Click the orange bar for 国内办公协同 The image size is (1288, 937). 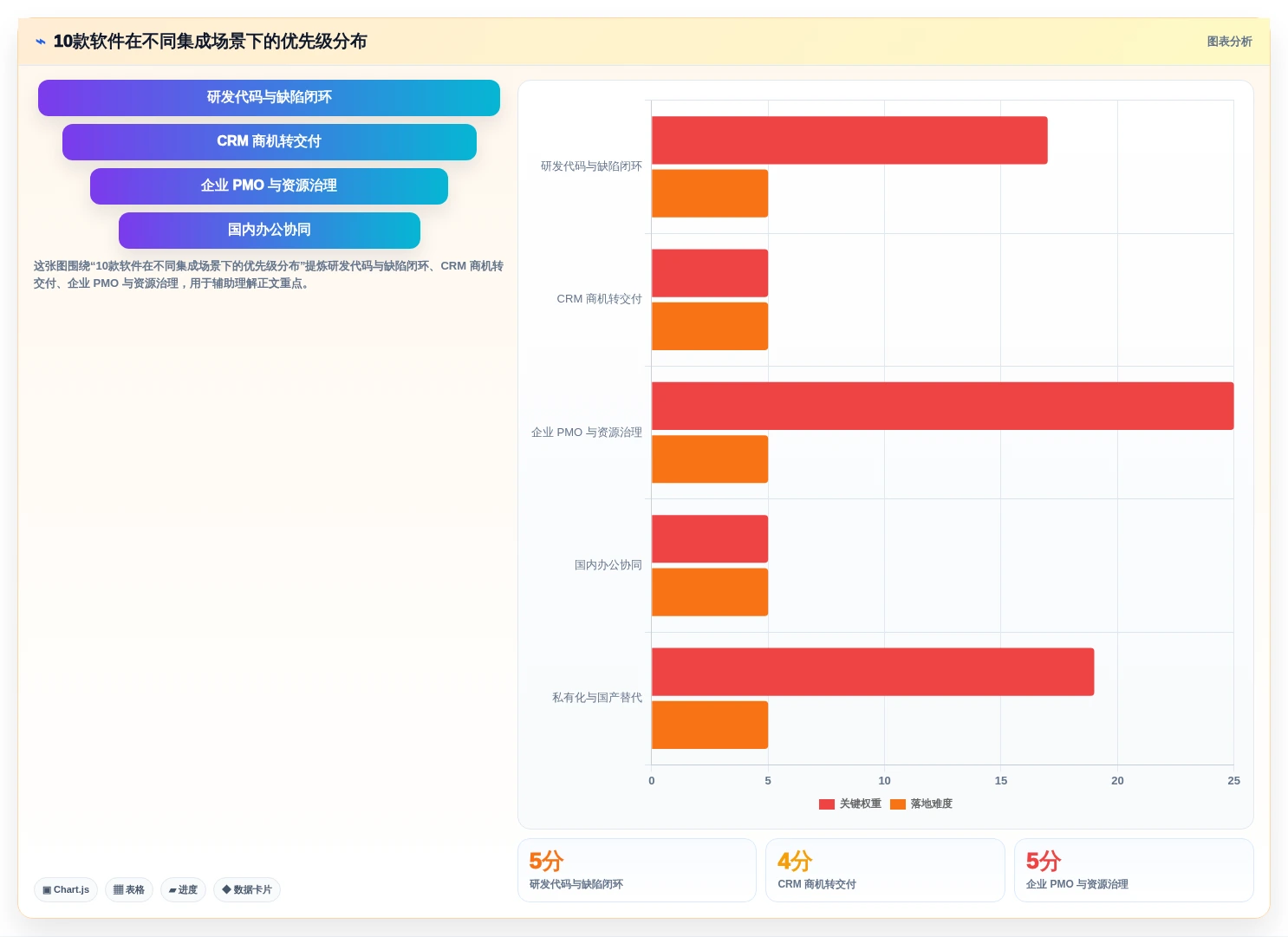coord(710,592)
